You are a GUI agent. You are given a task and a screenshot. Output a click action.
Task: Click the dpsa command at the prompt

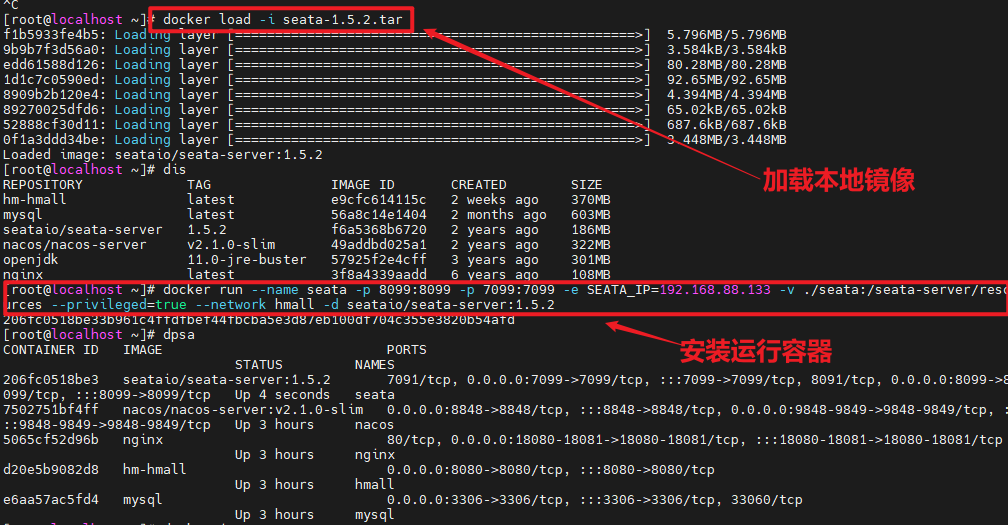[179, 335]
